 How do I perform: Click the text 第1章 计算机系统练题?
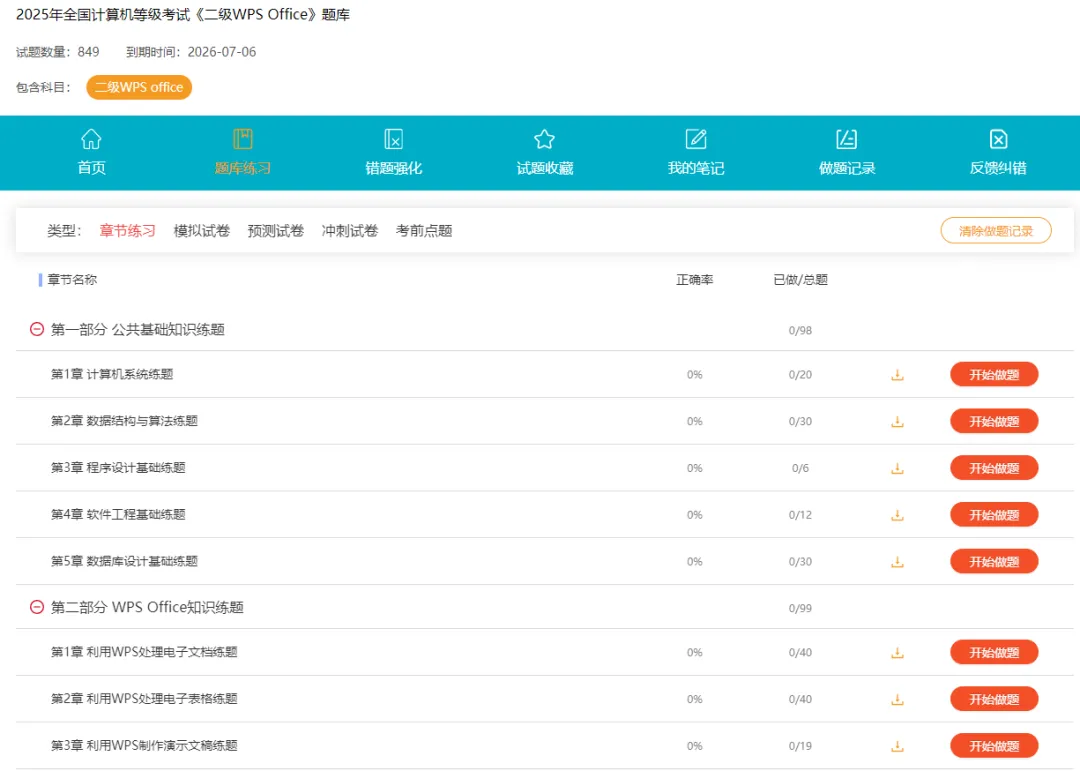(x=112, y=374)
